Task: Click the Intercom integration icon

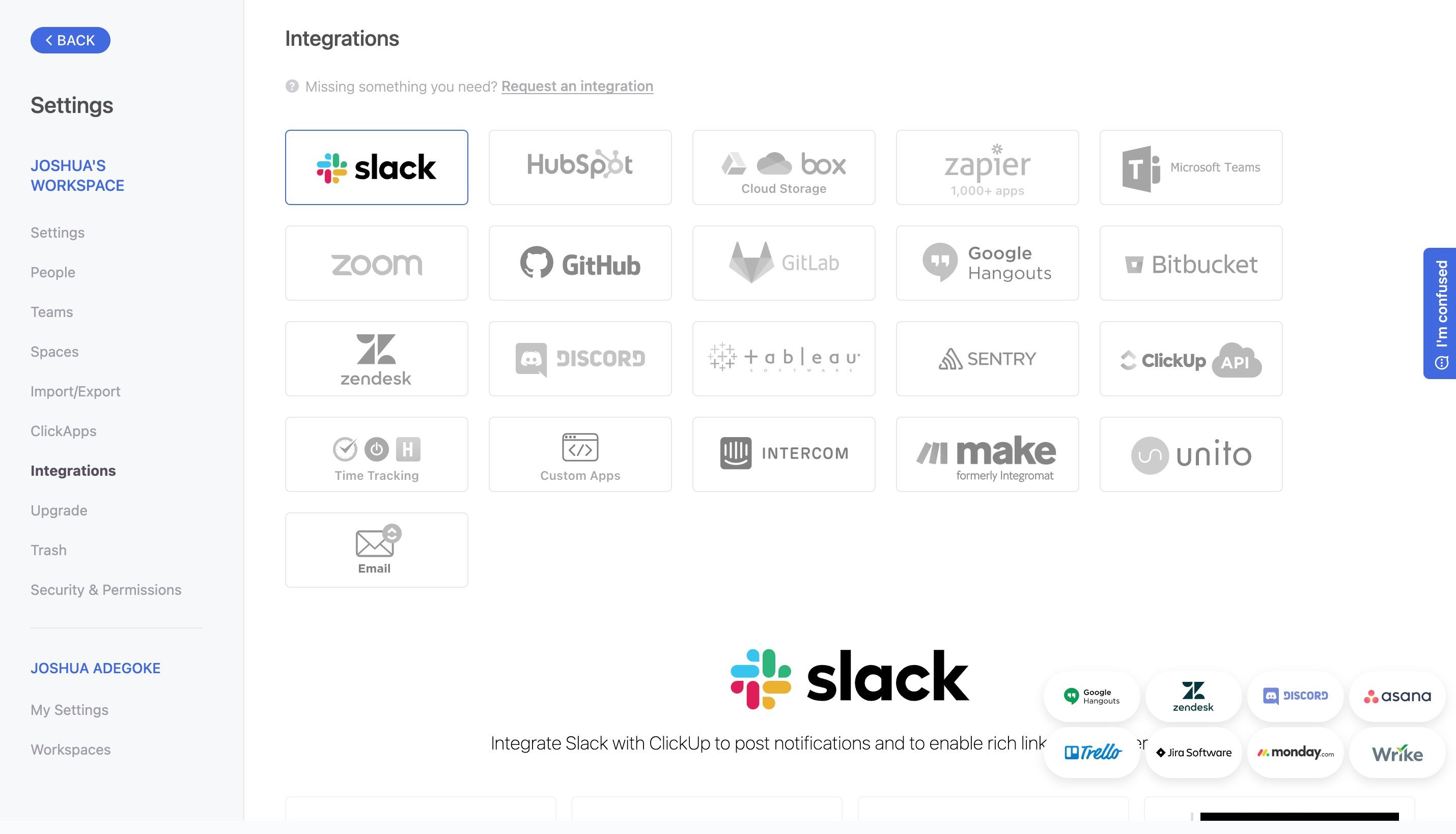Action: [x=784, y=454]
